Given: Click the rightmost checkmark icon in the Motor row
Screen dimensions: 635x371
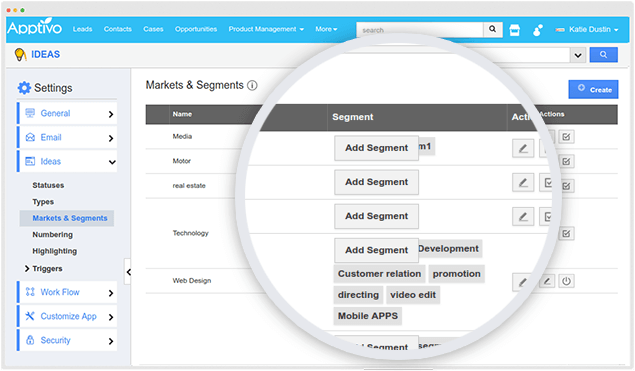Looking at the screenshot, I should point(566,162).
